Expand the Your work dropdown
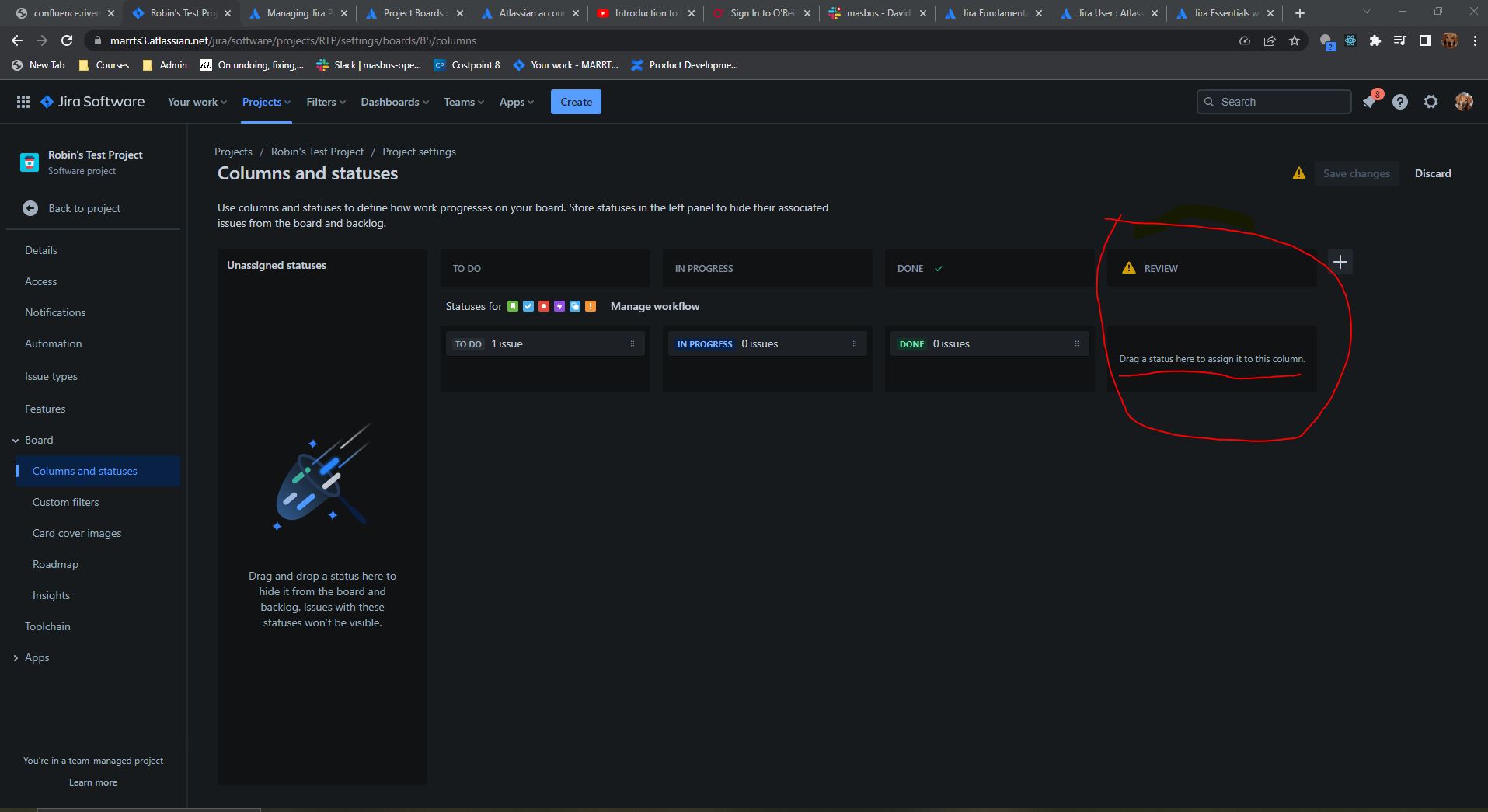This screenshot has width=1488, height=812. [x=197, y=102]
